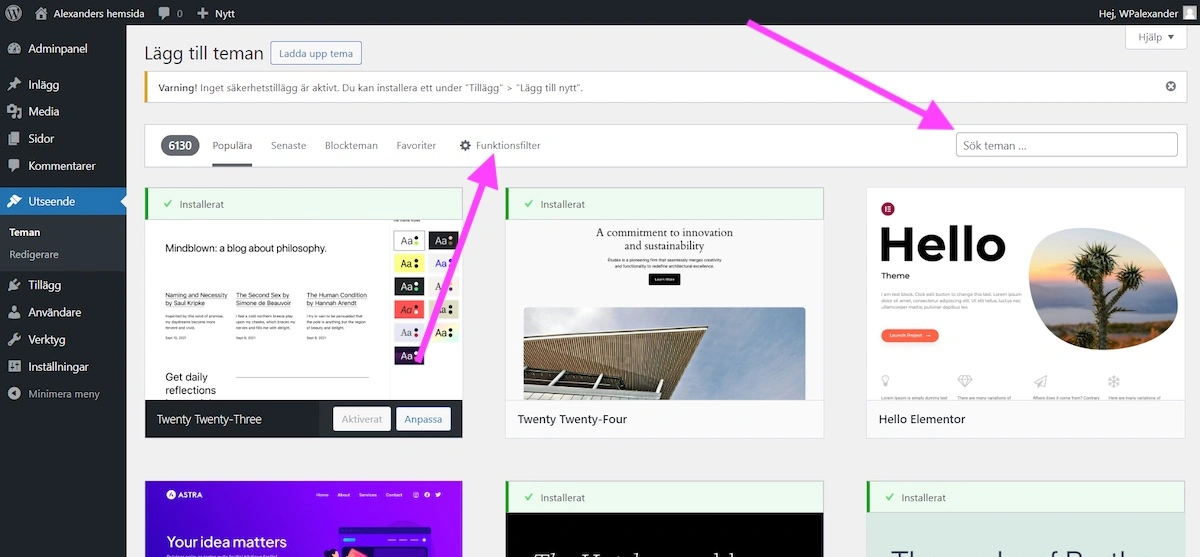Switch to Blockteman tab

351,146
